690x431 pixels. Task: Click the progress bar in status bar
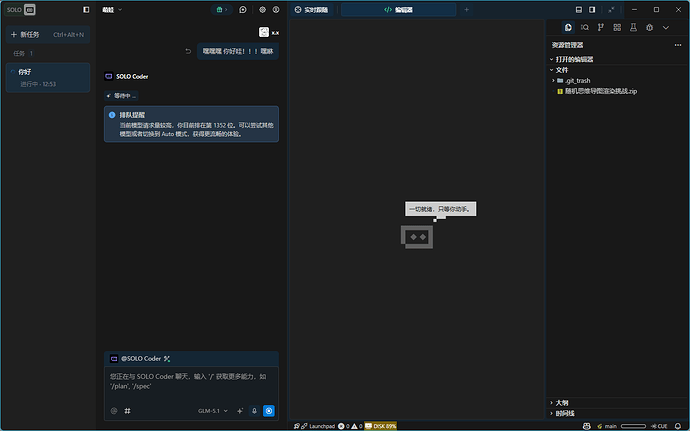pos(633,426)
